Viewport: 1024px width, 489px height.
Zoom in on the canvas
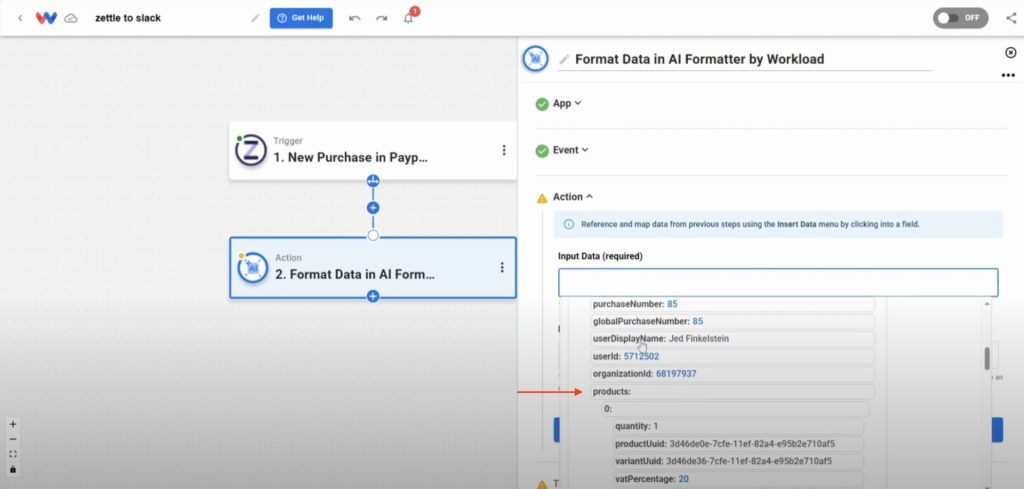pos(13,424)
